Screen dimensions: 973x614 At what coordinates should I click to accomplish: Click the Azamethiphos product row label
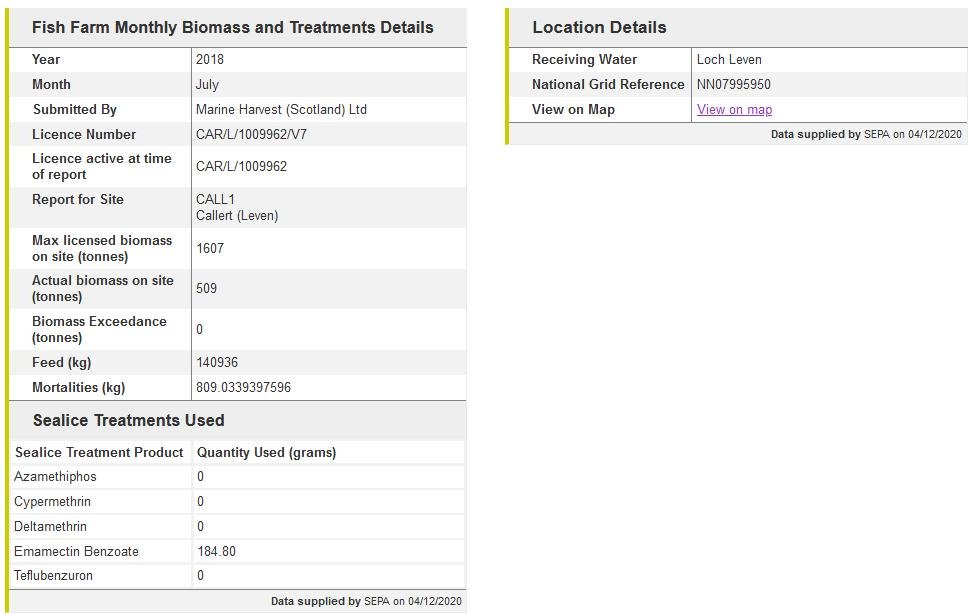coord(55,477)
